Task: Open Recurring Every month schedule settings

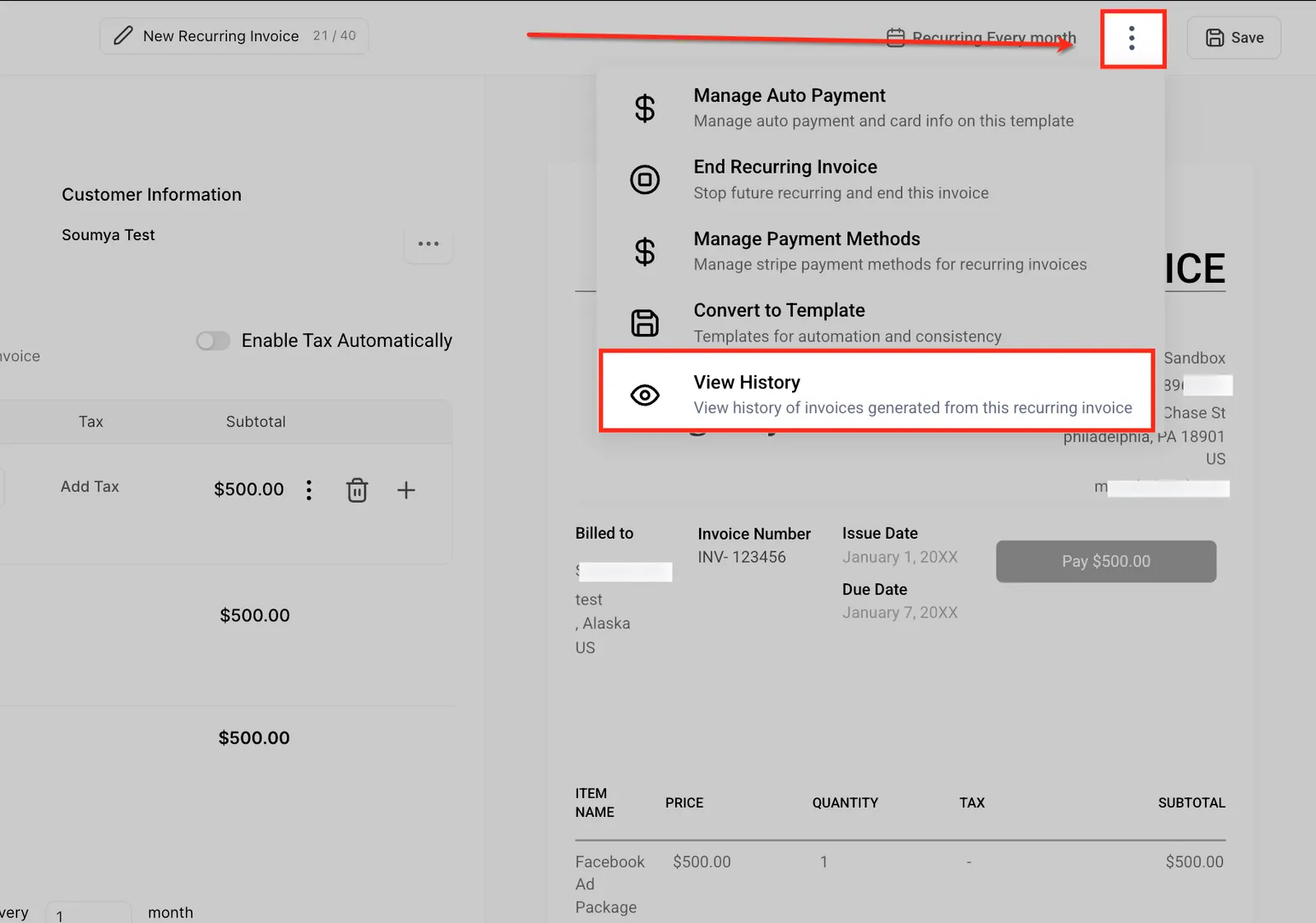Action: (x=981, y=38)
